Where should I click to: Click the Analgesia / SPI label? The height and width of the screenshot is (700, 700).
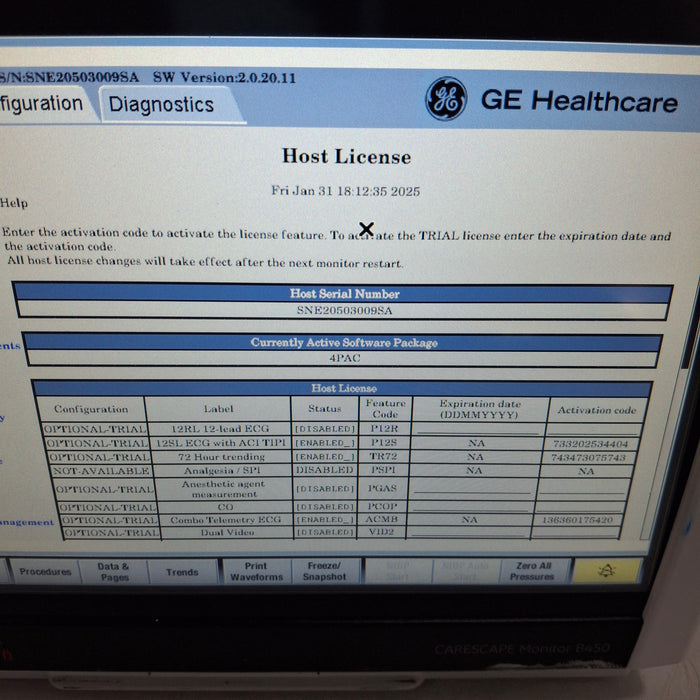coord(222,471)
